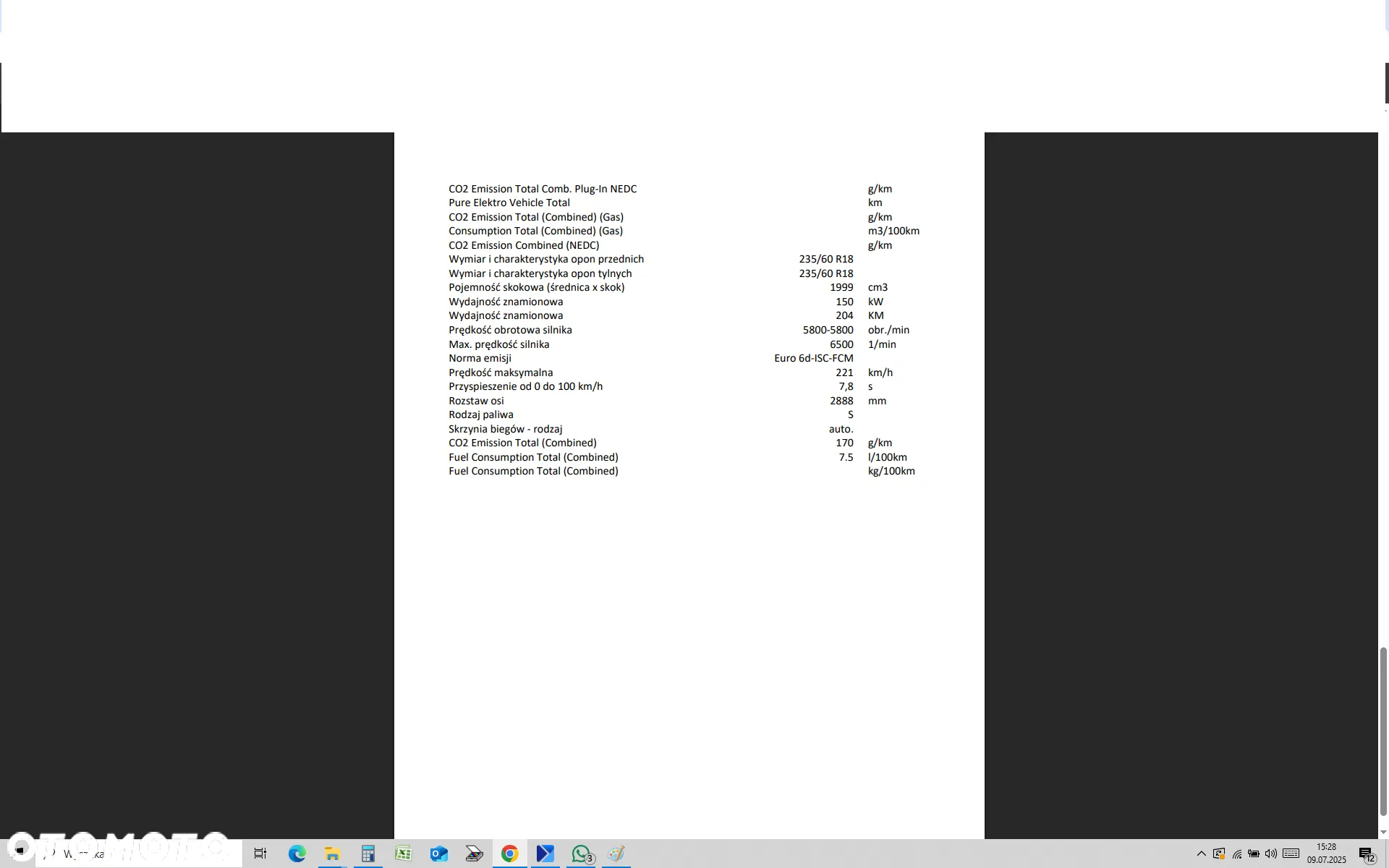Click 'Prędkość maksymalna' label
This screenshot has width=1389, height=868.
tap(501, 373)
